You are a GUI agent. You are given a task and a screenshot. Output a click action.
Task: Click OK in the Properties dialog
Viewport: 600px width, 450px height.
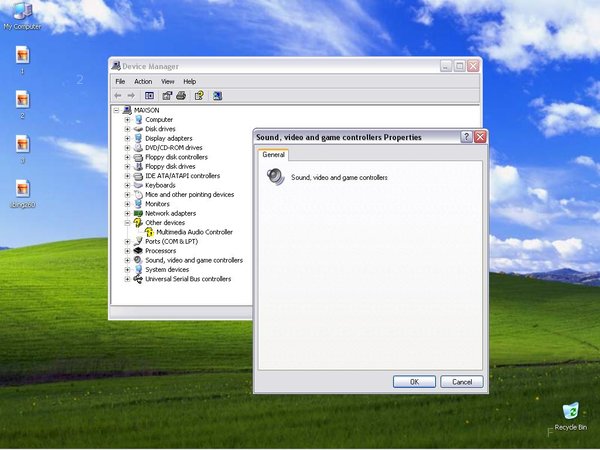[414, 382]
